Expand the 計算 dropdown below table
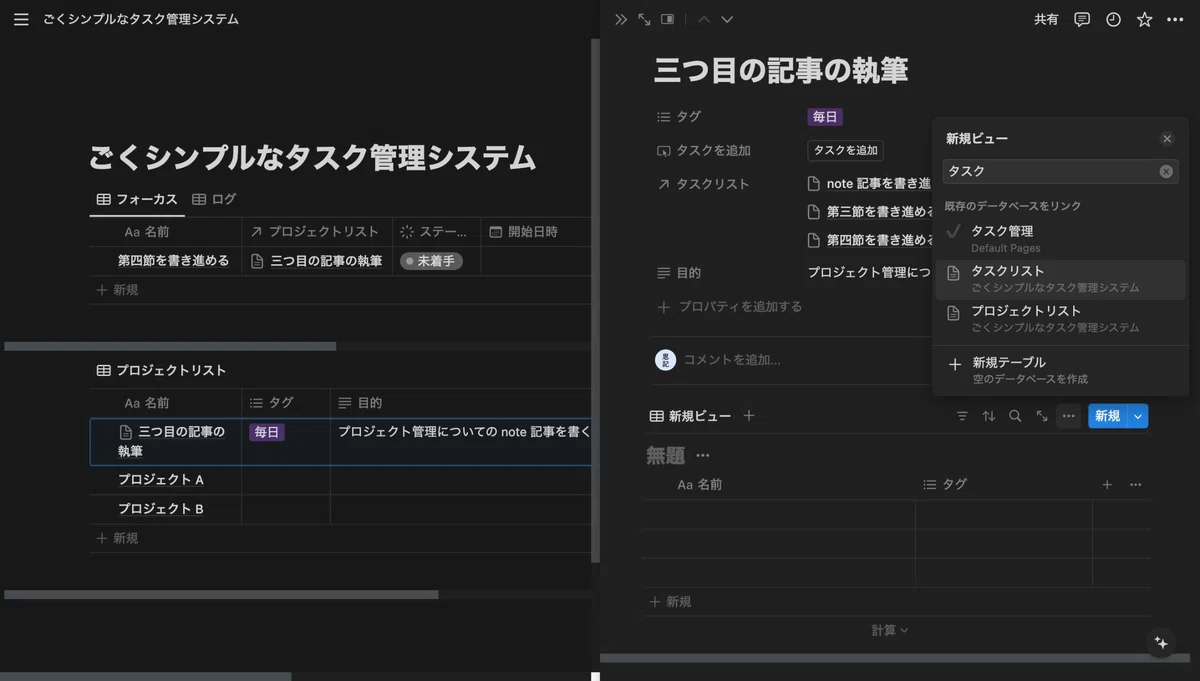The width and height of the screenshot is (1200, 681). click(x=890, y=630)
